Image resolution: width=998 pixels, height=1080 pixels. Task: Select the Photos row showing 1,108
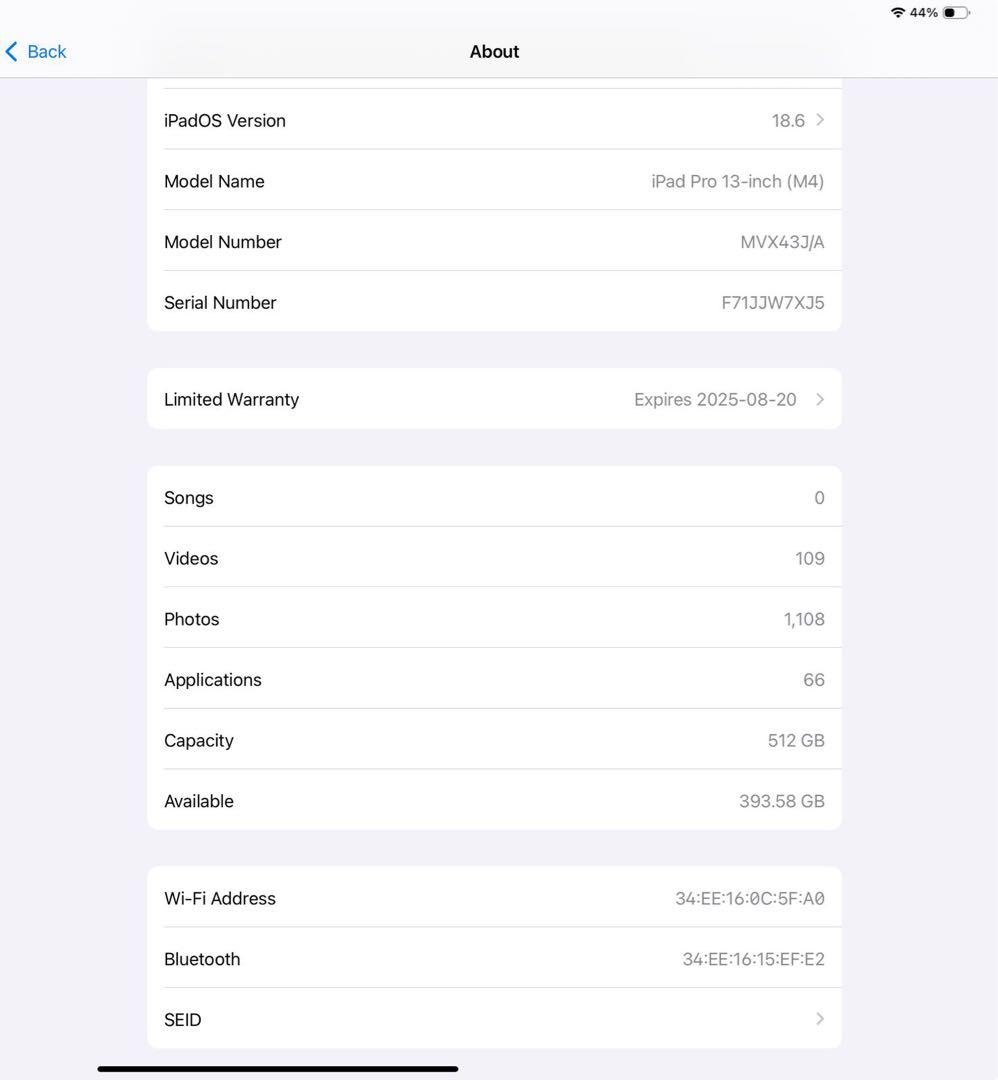[x=494, y=618]
